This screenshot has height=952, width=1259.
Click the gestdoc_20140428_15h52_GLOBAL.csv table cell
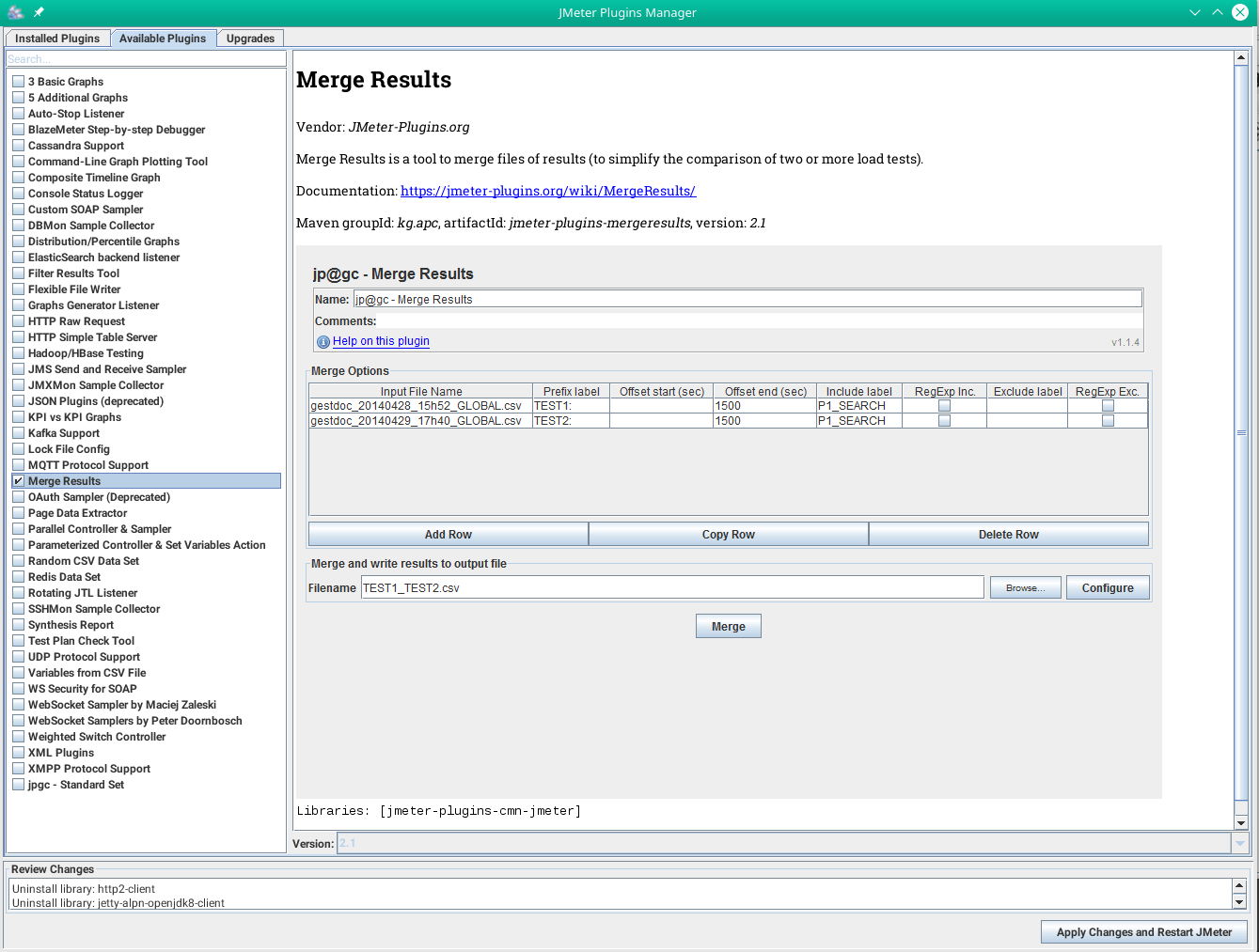420,406
